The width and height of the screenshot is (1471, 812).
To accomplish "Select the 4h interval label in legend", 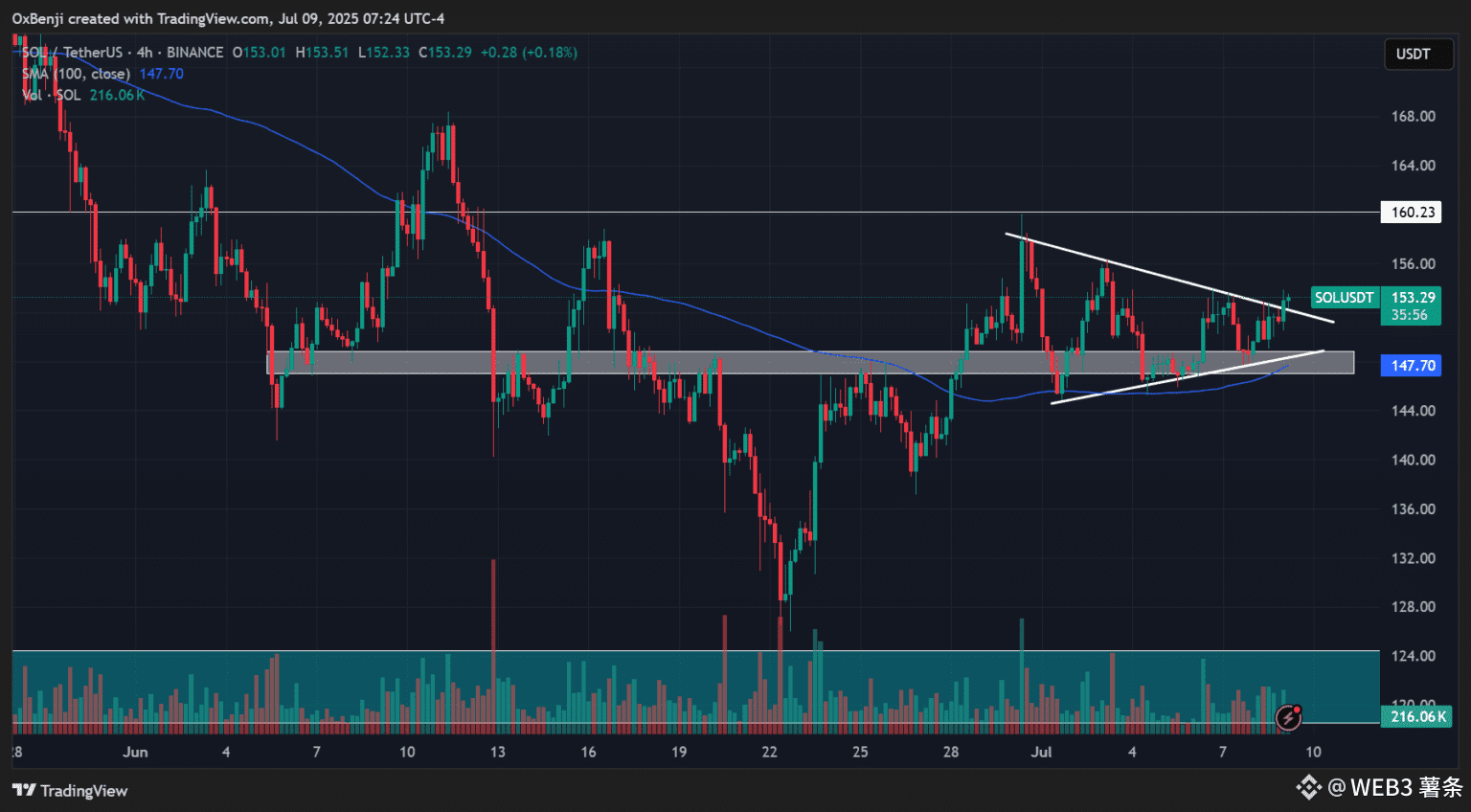I will (145, 53).
